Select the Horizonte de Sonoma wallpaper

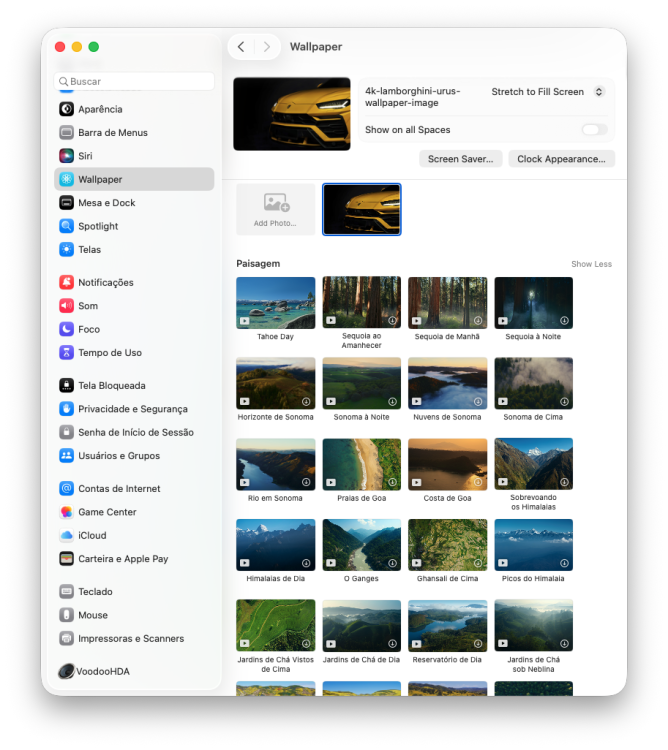pyautogui.click(x=275, y=383)
